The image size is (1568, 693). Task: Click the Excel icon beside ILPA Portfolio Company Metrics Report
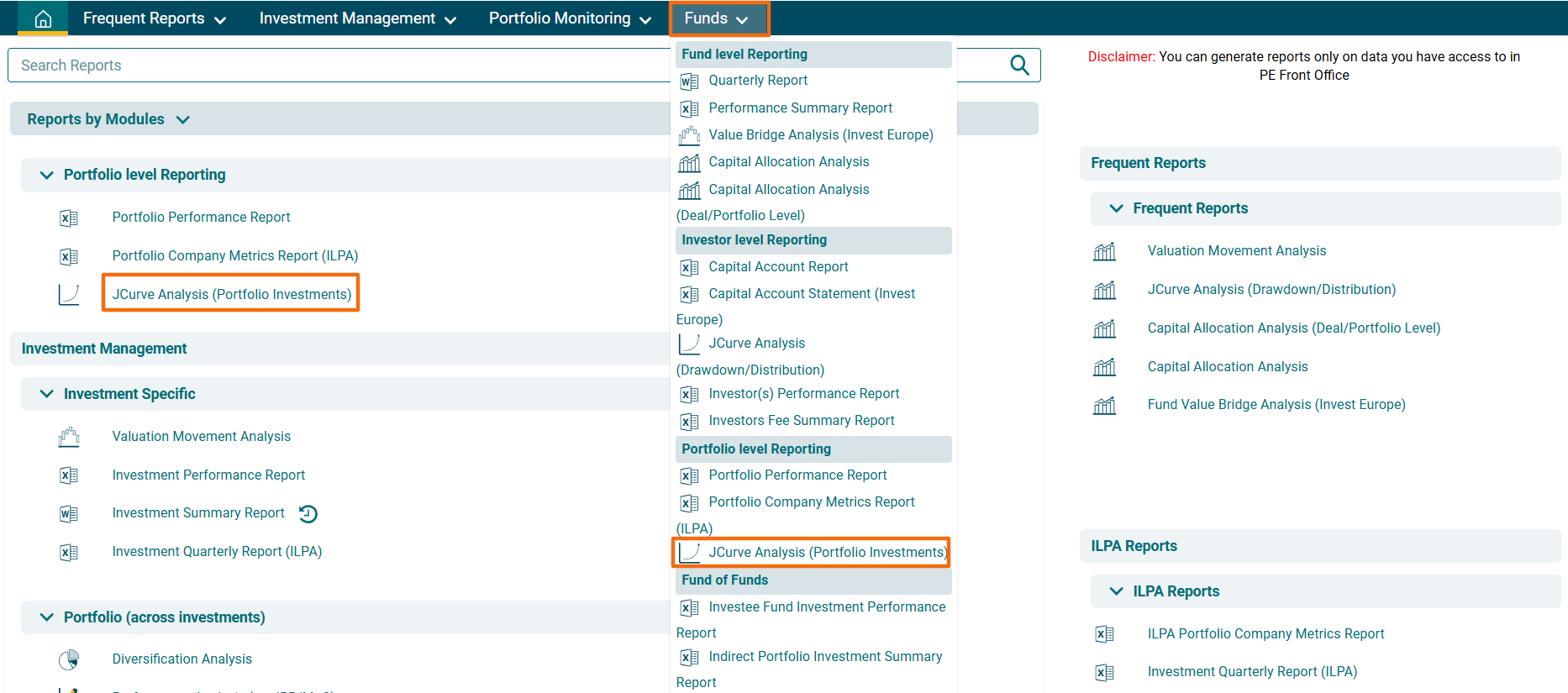[1104, 634]
